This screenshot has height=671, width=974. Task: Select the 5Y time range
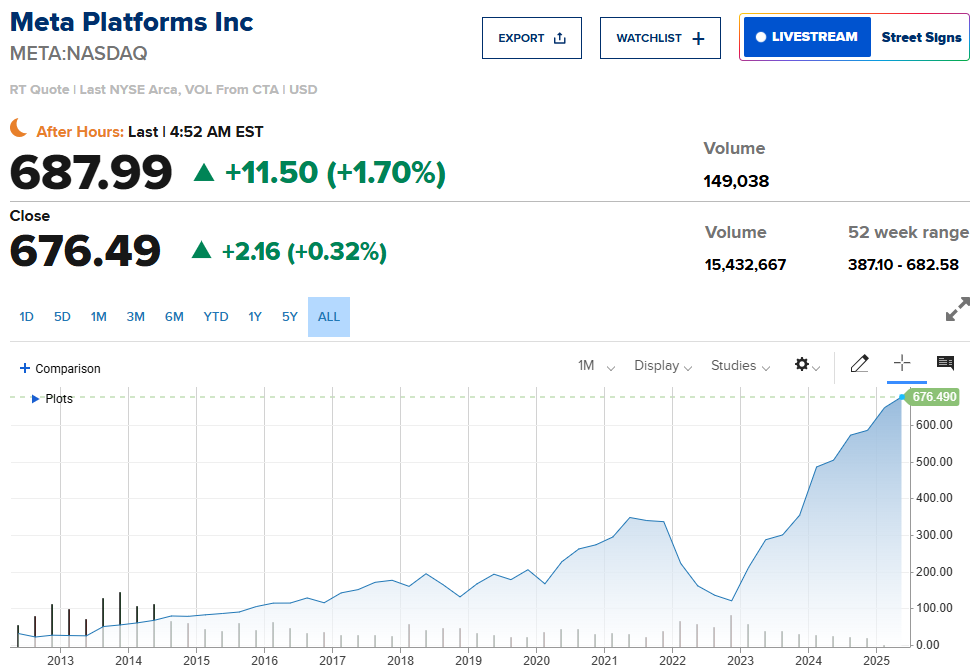pyautogui.click(x=290, y=317)
